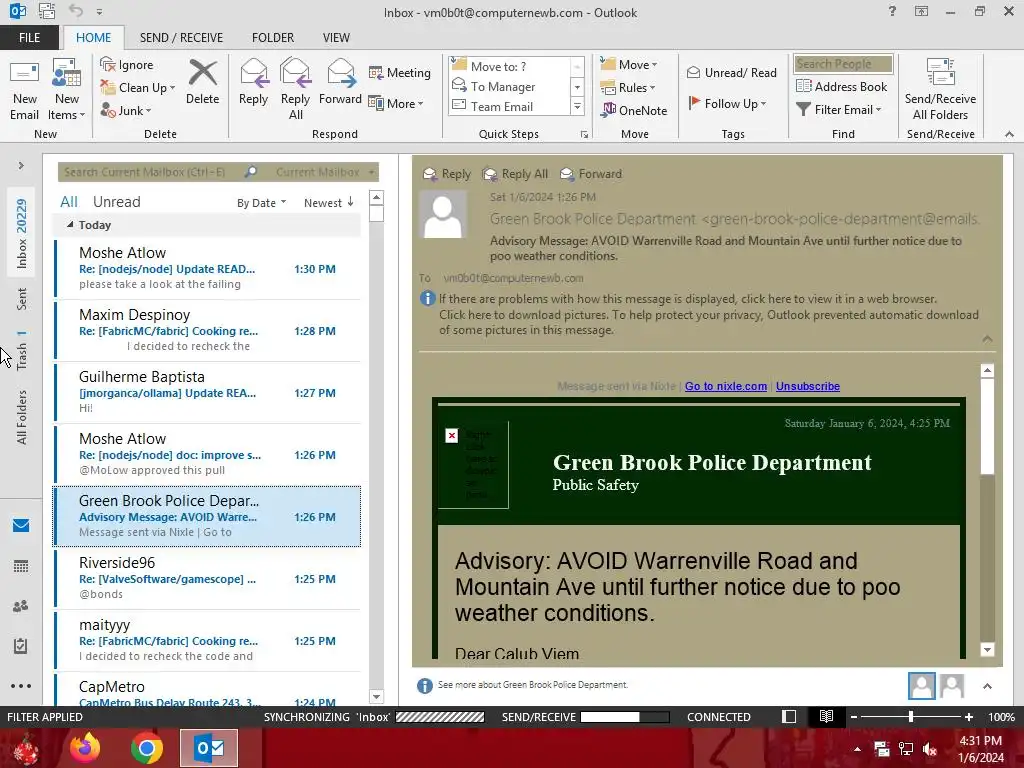Click Reply in the reading pane
1024x768 pixels.
(x=447, y=174)
